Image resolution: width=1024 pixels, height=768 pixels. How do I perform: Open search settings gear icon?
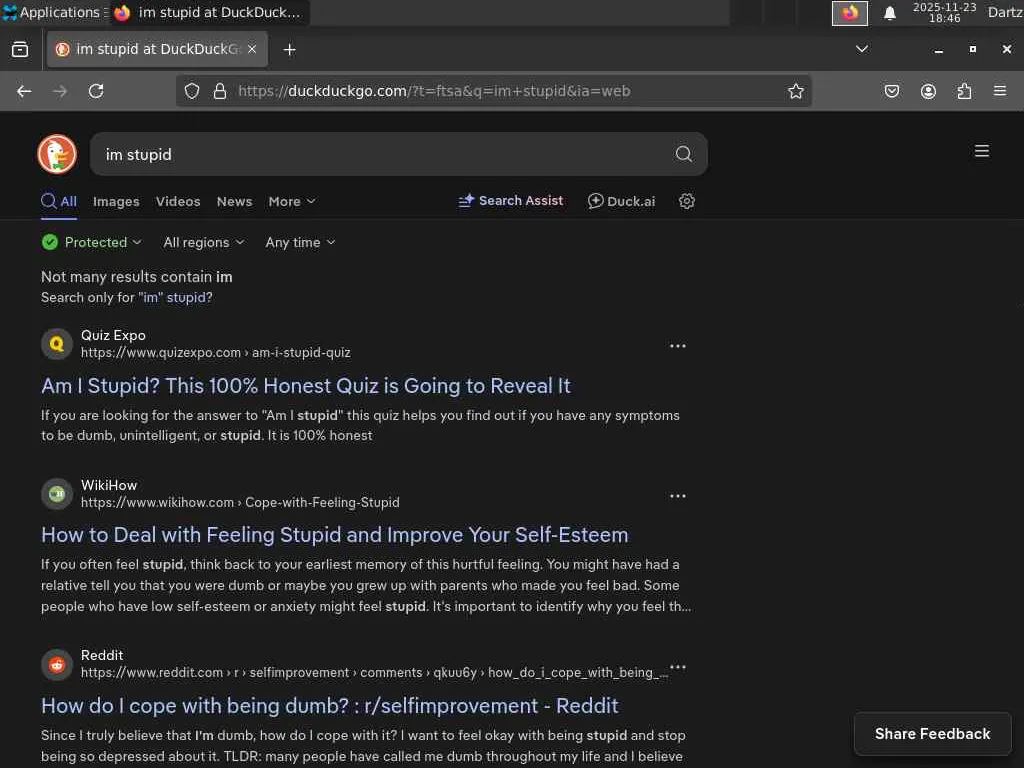[x=686, y=201]
